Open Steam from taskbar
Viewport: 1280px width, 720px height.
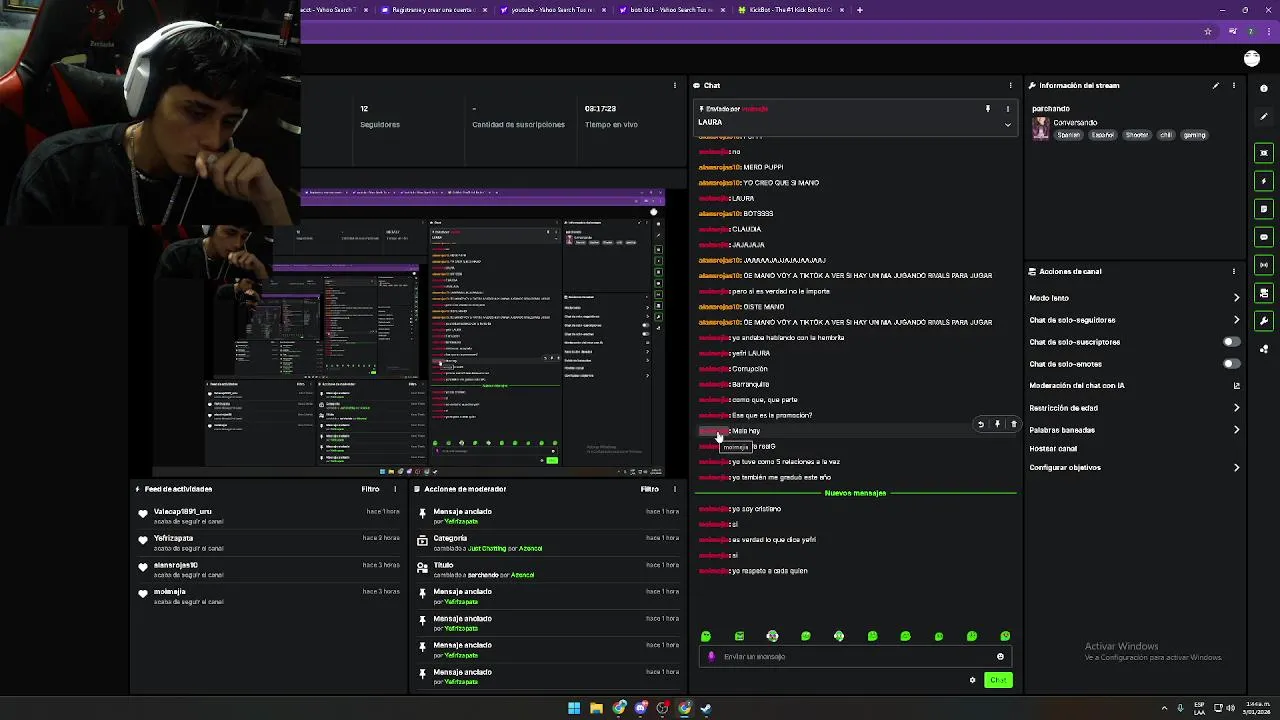(706, 708)
